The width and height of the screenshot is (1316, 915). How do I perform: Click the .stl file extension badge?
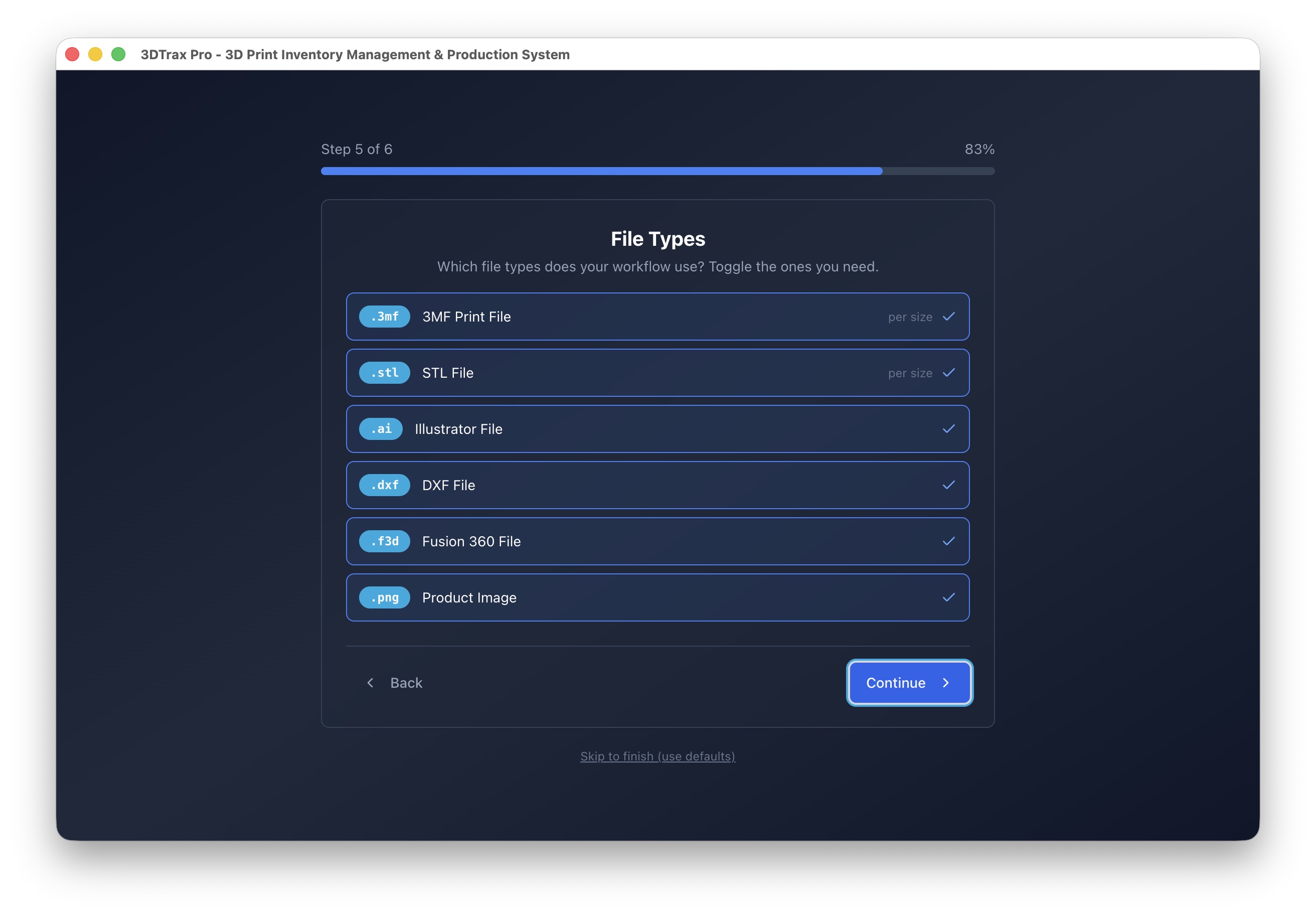(384, 373)
